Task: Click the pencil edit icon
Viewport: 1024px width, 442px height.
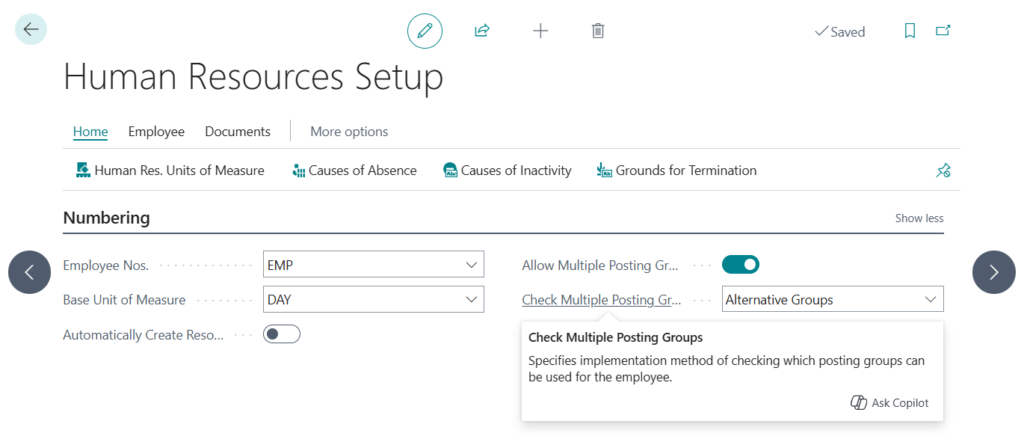Action: click(x=424, y=31)
